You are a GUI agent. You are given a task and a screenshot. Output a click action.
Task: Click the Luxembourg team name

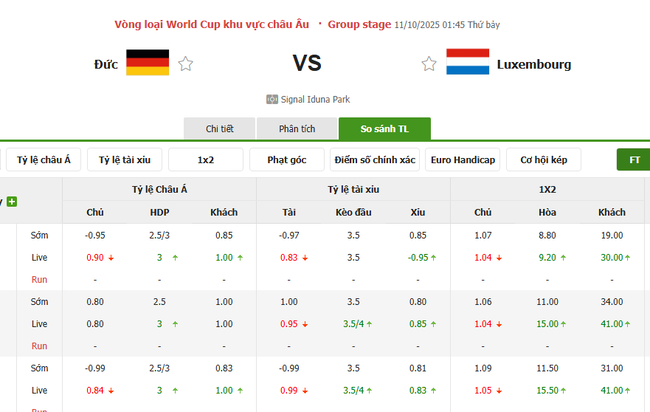[x=534, y=64]
